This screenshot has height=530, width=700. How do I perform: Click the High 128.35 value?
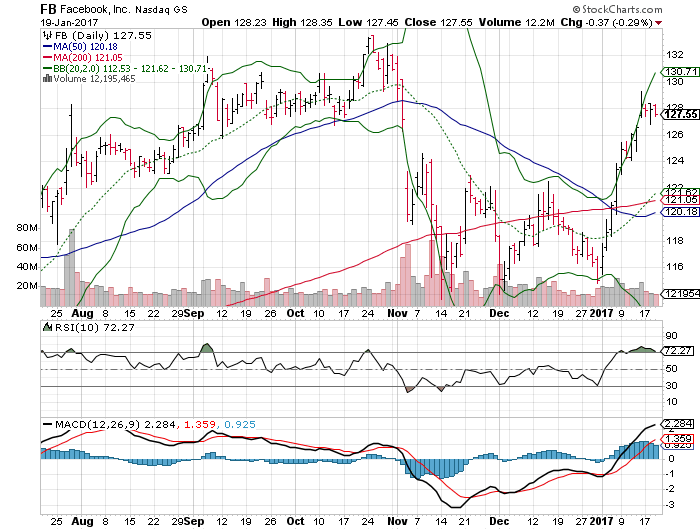click(302, 22)
